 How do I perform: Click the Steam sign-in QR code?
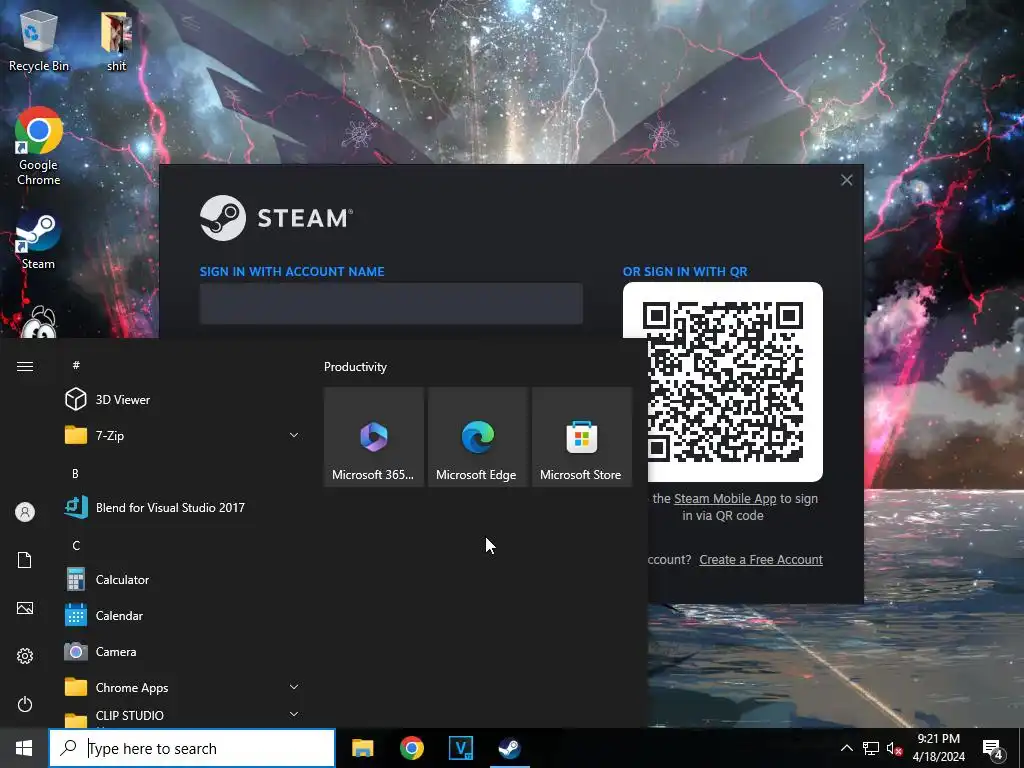pyautogui.click(x=722, y=381)
